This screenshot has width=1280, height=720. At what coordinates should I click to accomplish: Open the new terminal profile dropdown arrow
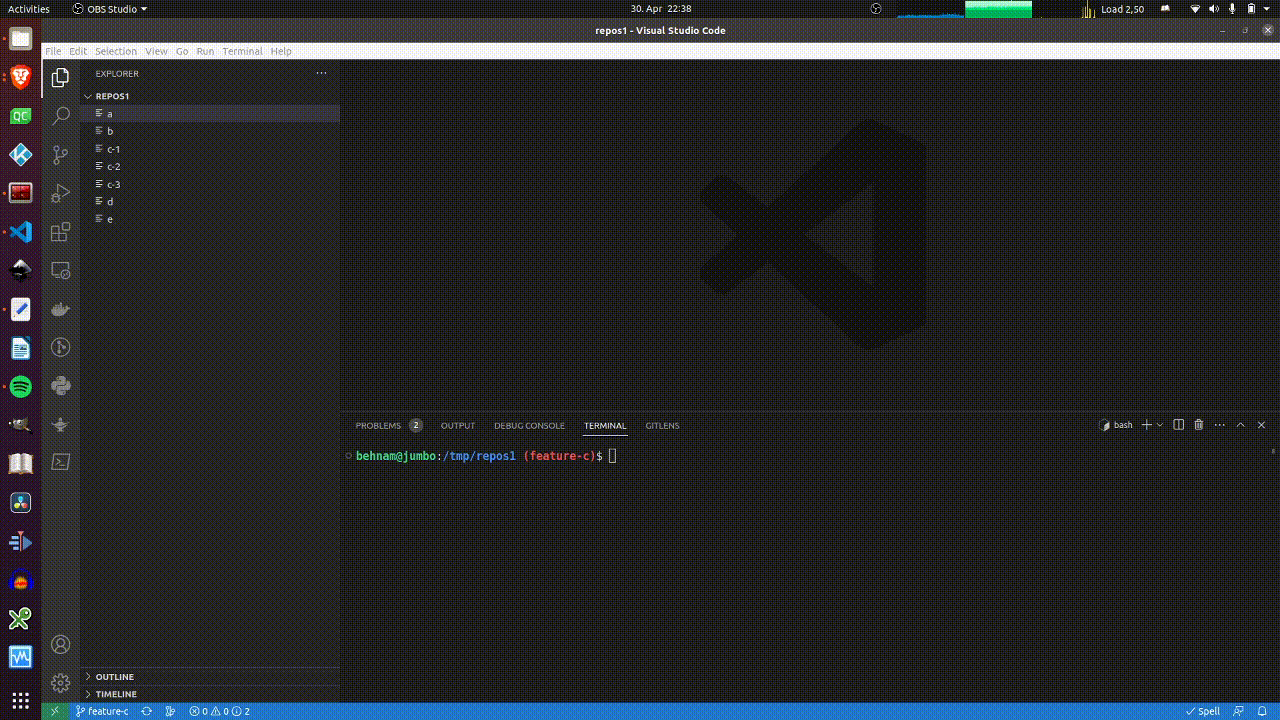[1160, 425]
